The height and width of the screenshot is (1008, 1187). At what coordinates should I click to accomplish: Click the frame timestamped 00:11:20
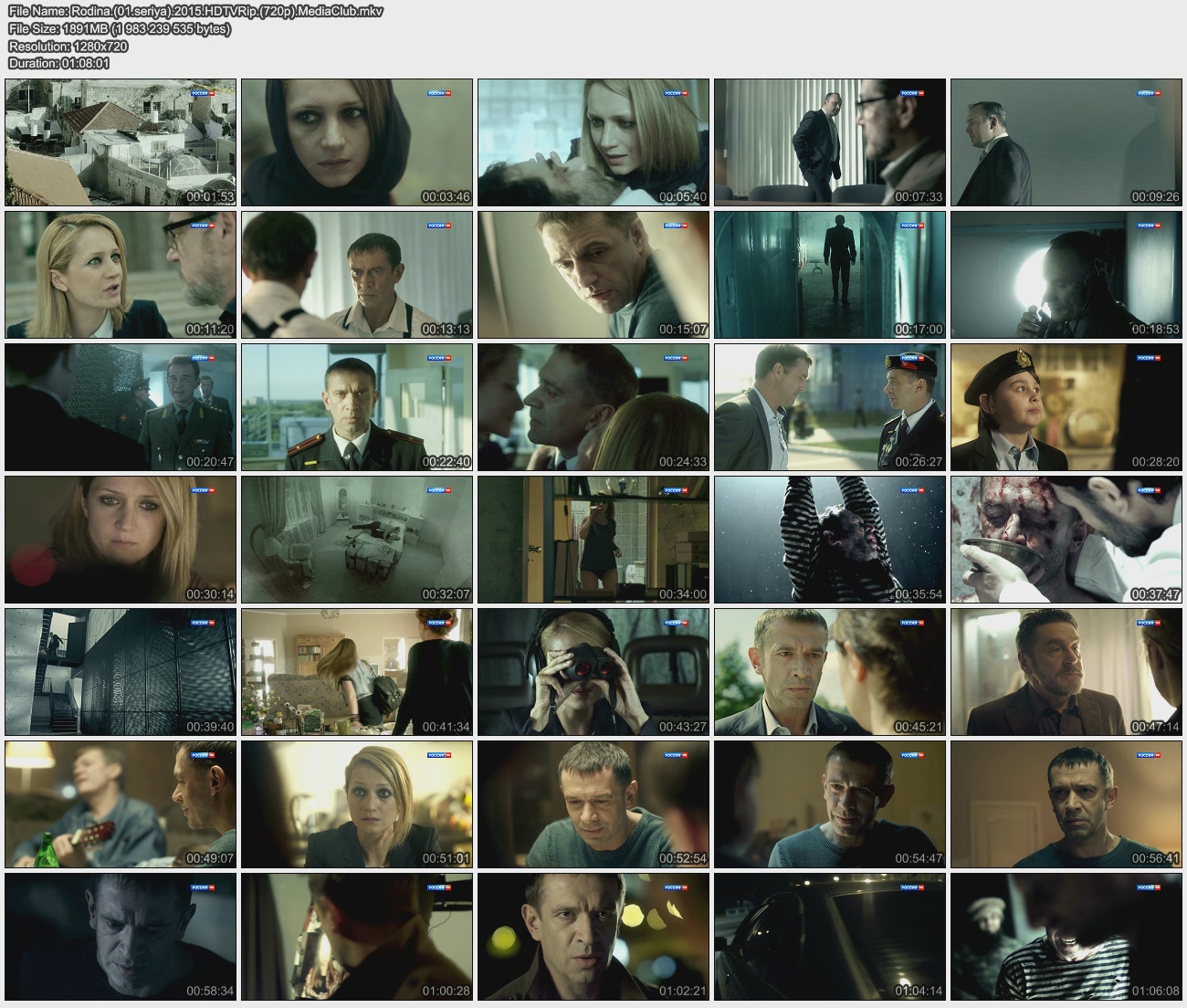[x=121, y=275]
